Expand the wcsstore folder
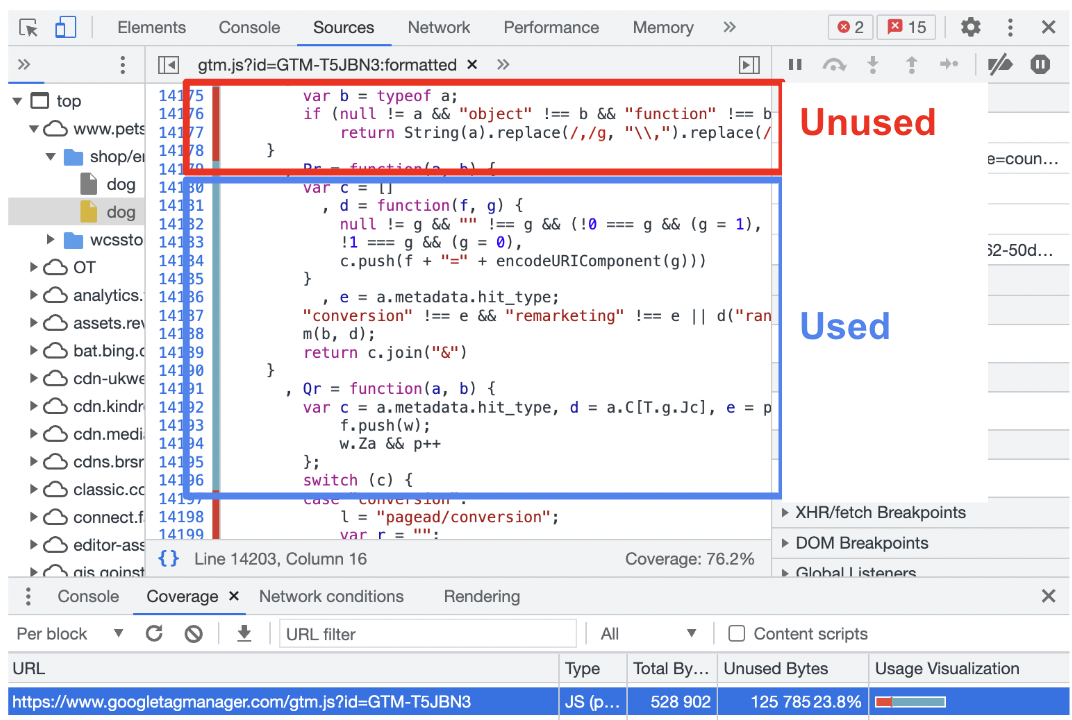 click(x=50, y=239)
